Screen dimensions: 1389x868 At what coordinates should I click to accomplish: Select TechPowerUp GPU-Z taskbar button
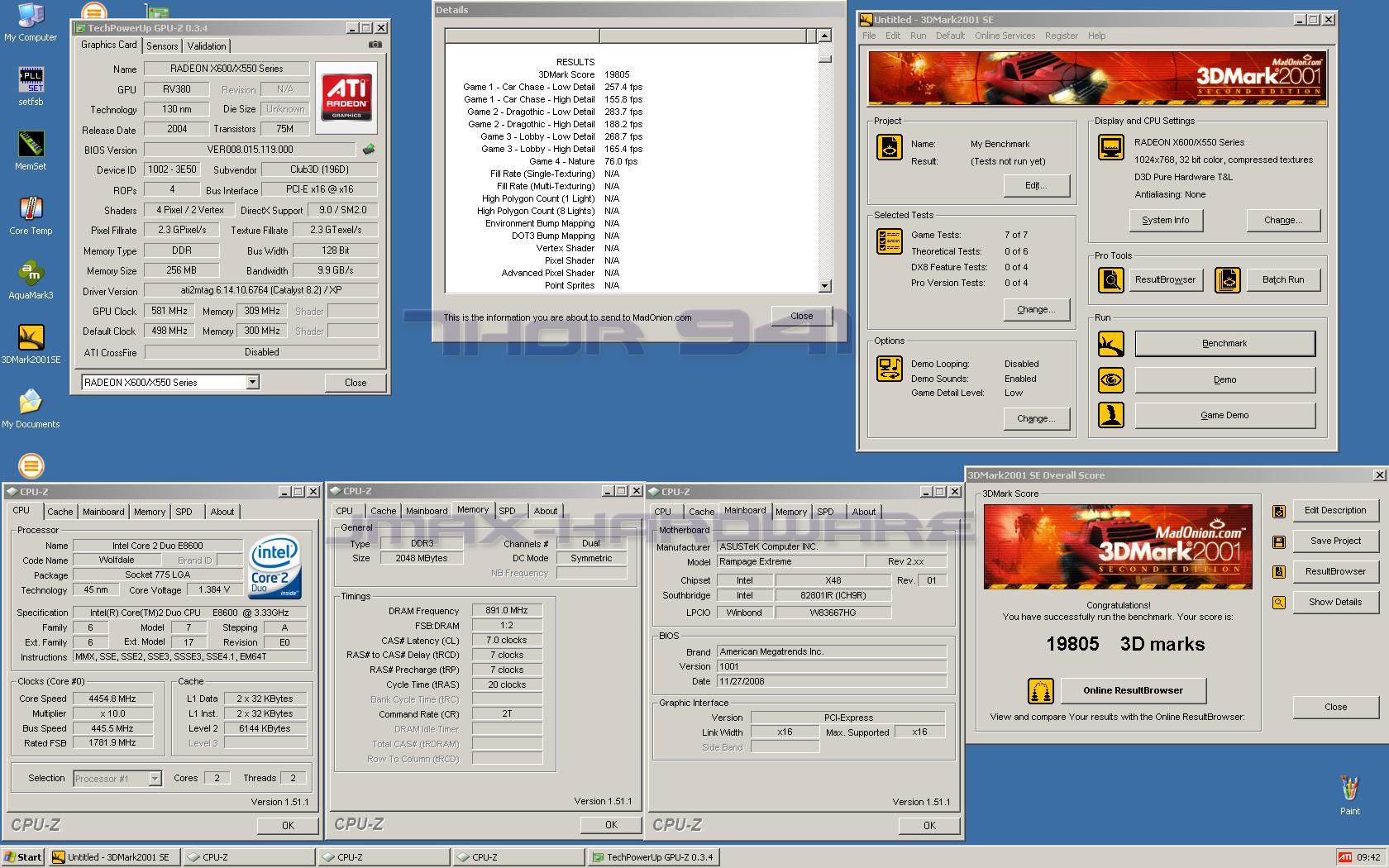tap(653, 857)
